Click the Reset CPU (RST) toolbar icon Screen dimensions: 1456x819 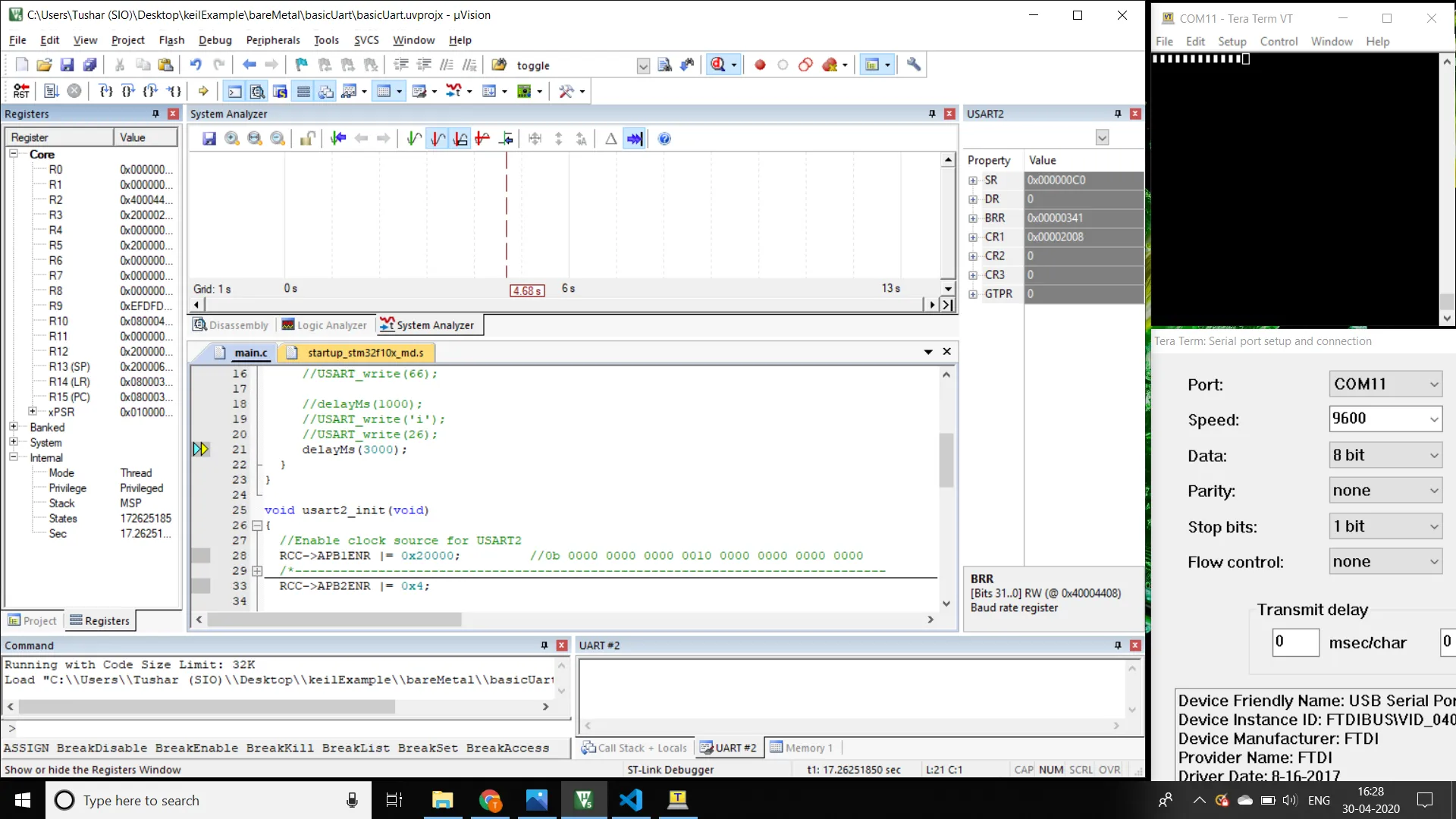pyautogui.click(x=21, y=92)
